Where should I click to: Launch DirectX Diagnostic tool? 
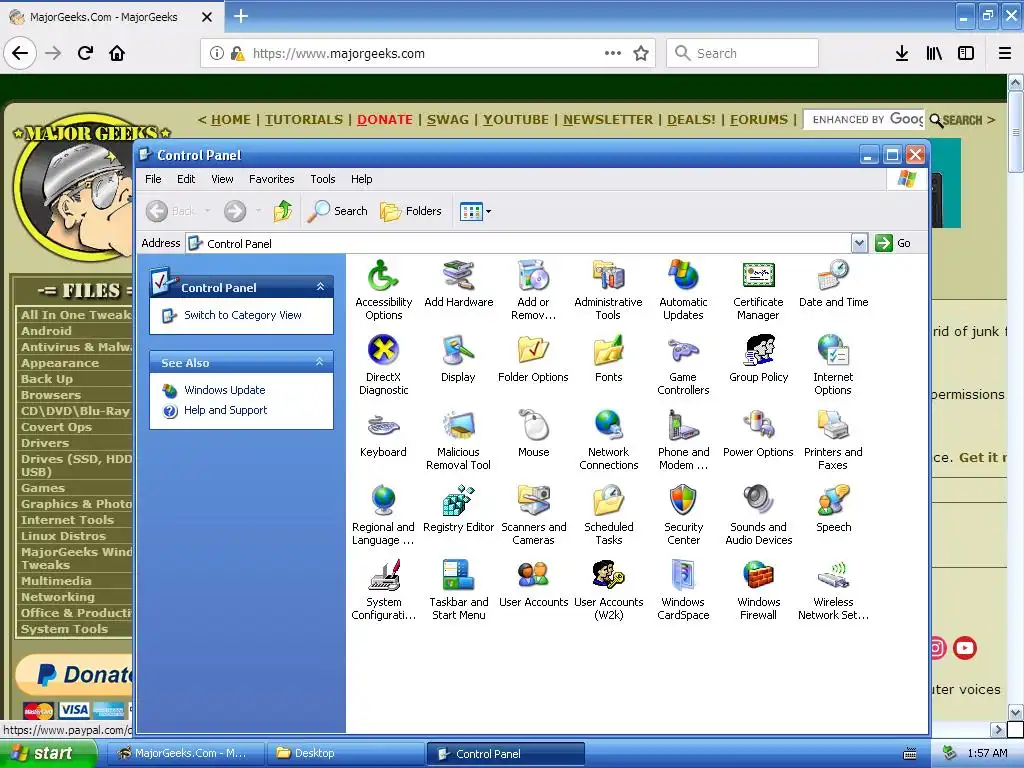(x=383, y=365)
